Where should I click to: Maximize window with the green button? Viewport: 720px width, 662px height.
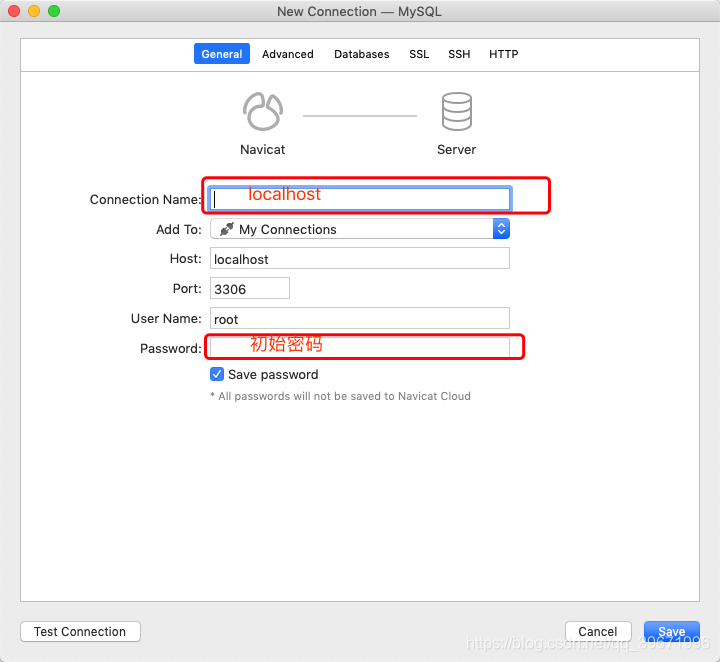(x=54, y=11)
